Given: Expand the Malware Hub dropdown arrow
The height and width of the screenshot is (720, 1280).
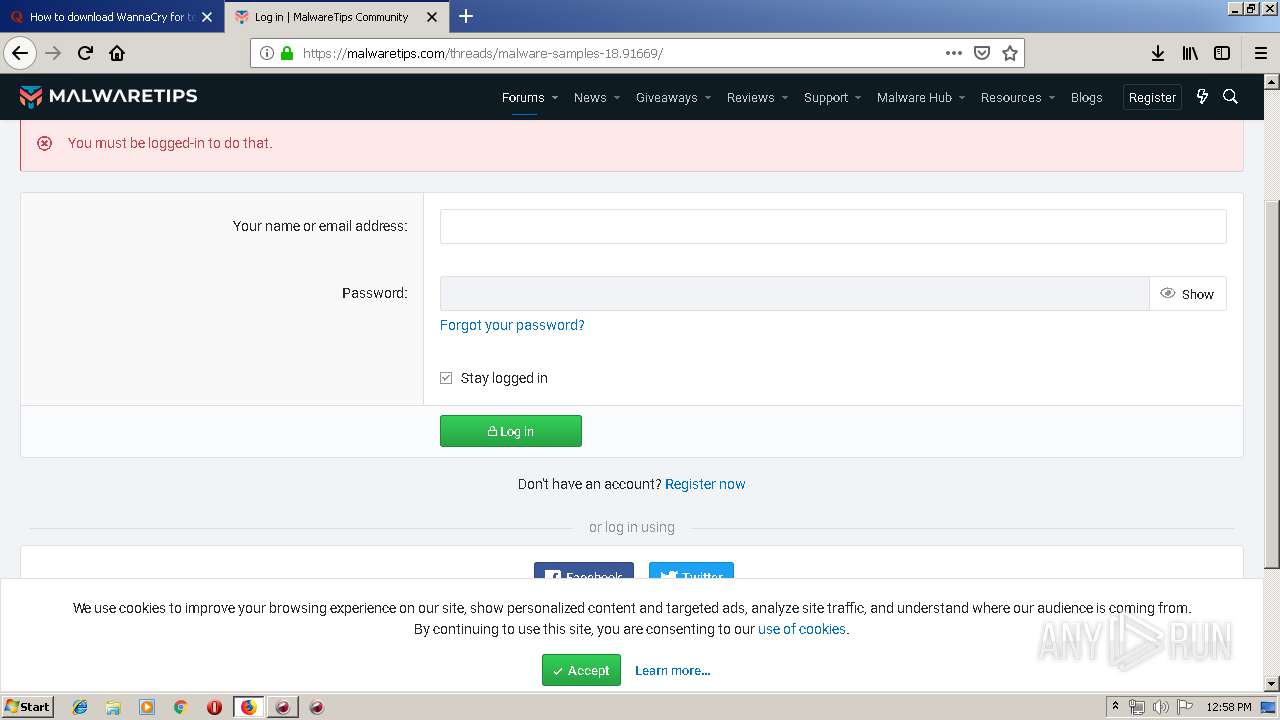Looking at the screenshot, I should pos(961,98).
